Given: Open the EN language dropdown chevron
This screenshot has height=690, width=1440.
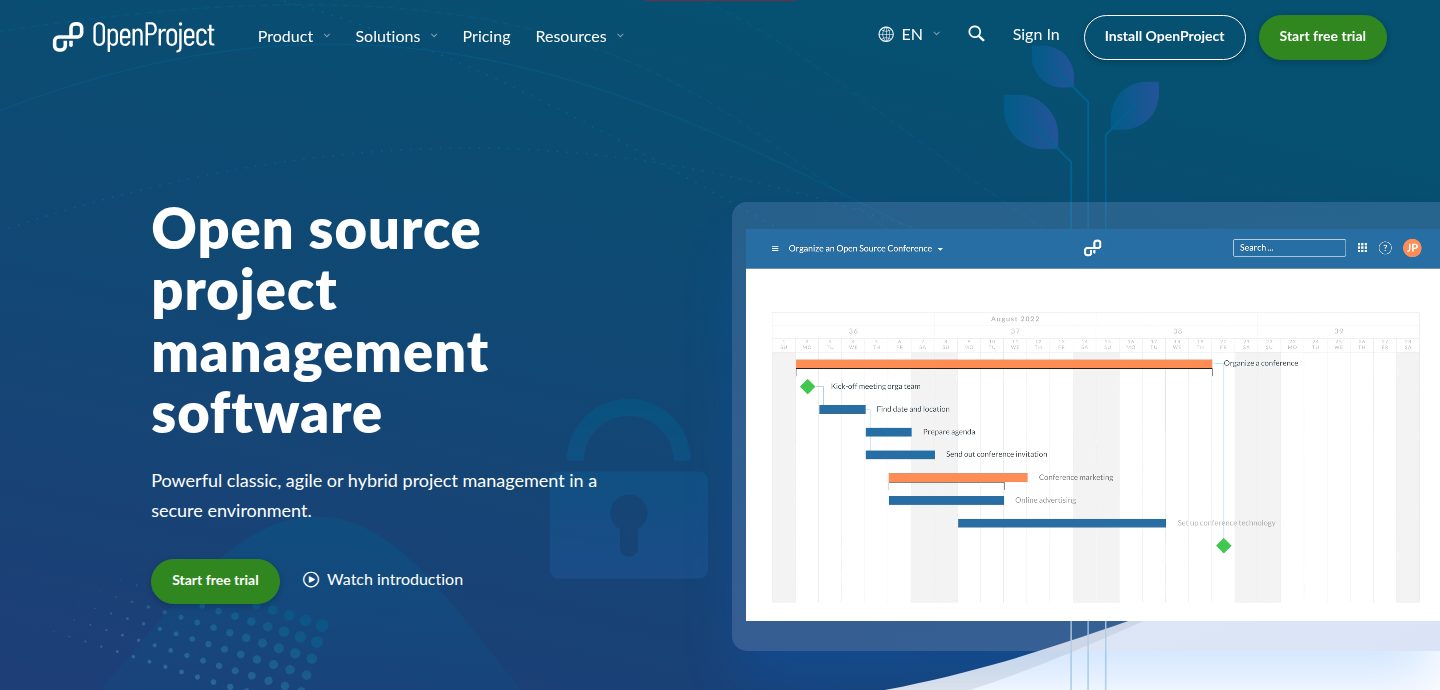Looking at the screenshot, I should 937,34.
